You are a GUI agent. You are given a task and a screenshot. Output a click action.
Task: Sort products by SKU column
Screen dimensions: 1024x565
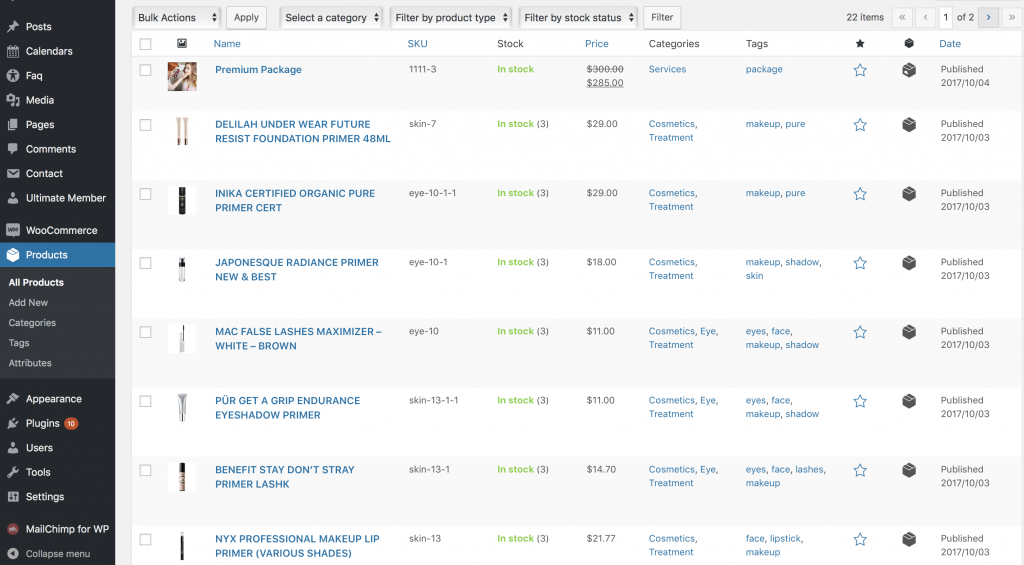417,44
